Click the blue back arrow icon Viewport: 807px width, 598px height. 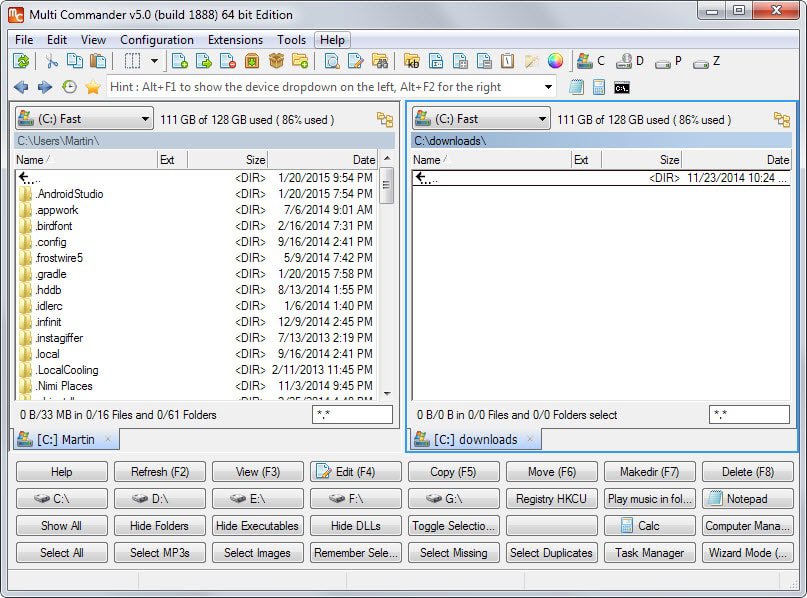click(21, 88)
